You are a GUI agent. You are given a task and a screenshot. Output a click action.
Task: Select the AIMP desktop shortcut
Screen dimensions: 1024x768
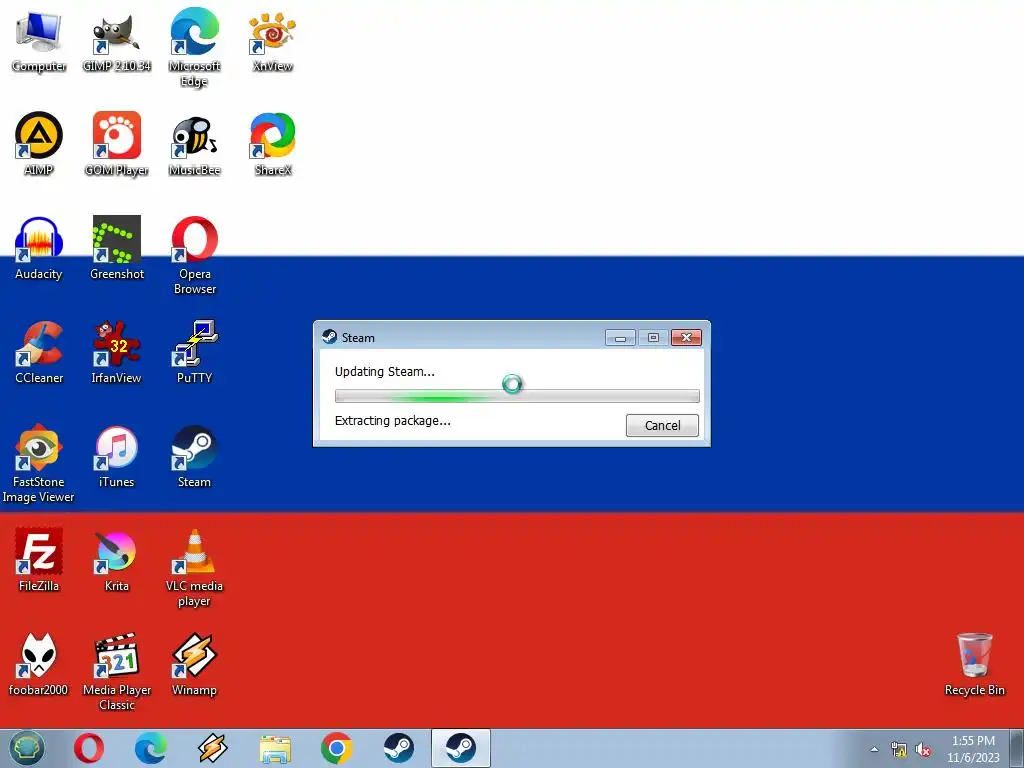(x=39, y=144)
